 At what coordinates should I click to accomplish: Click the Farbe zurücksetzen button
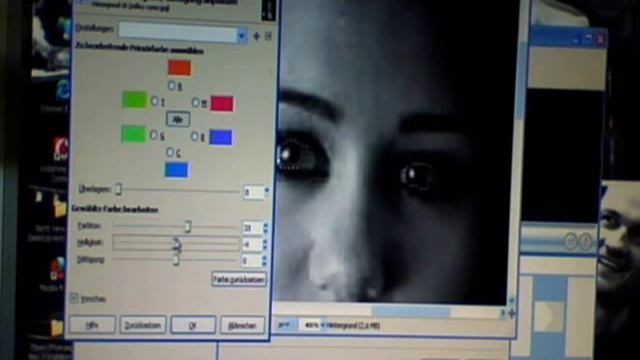[x=239, y=280]
